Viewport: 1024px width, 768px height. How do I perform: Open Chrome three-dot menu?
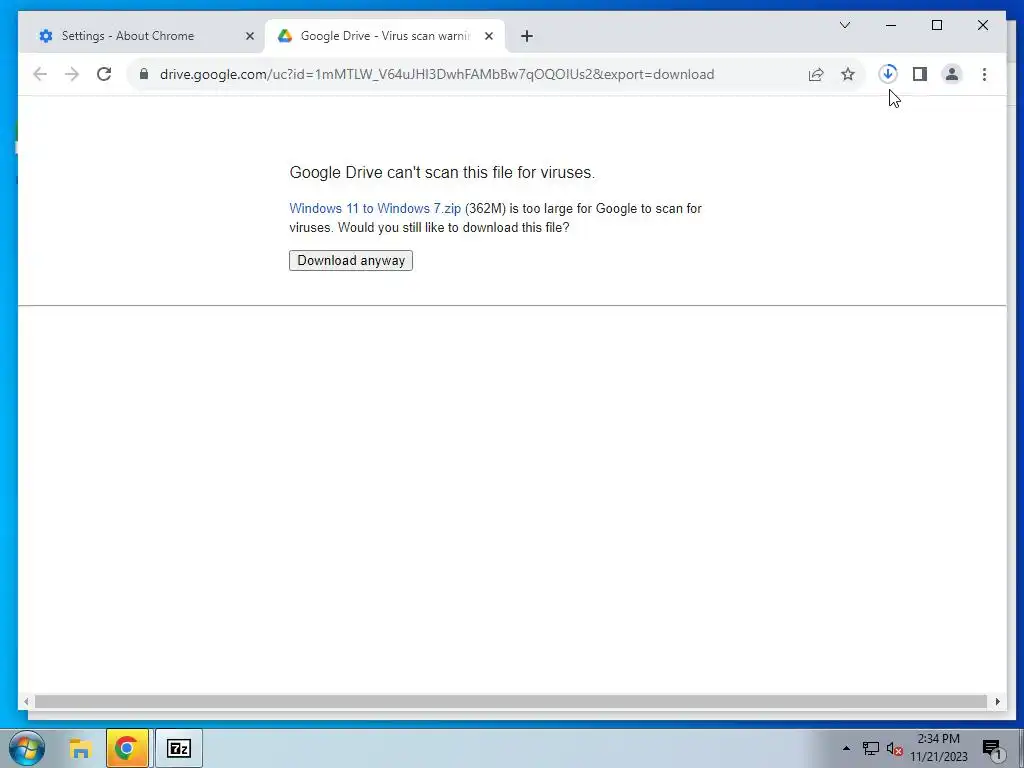[x=984, y=74]
